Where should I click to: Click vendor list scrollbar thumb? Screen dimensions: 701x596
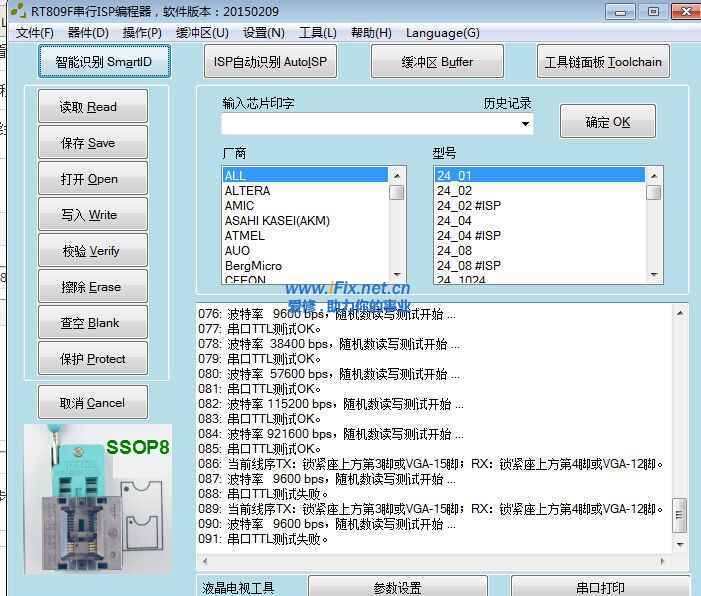pyautogui.click(x=397, y=192)
